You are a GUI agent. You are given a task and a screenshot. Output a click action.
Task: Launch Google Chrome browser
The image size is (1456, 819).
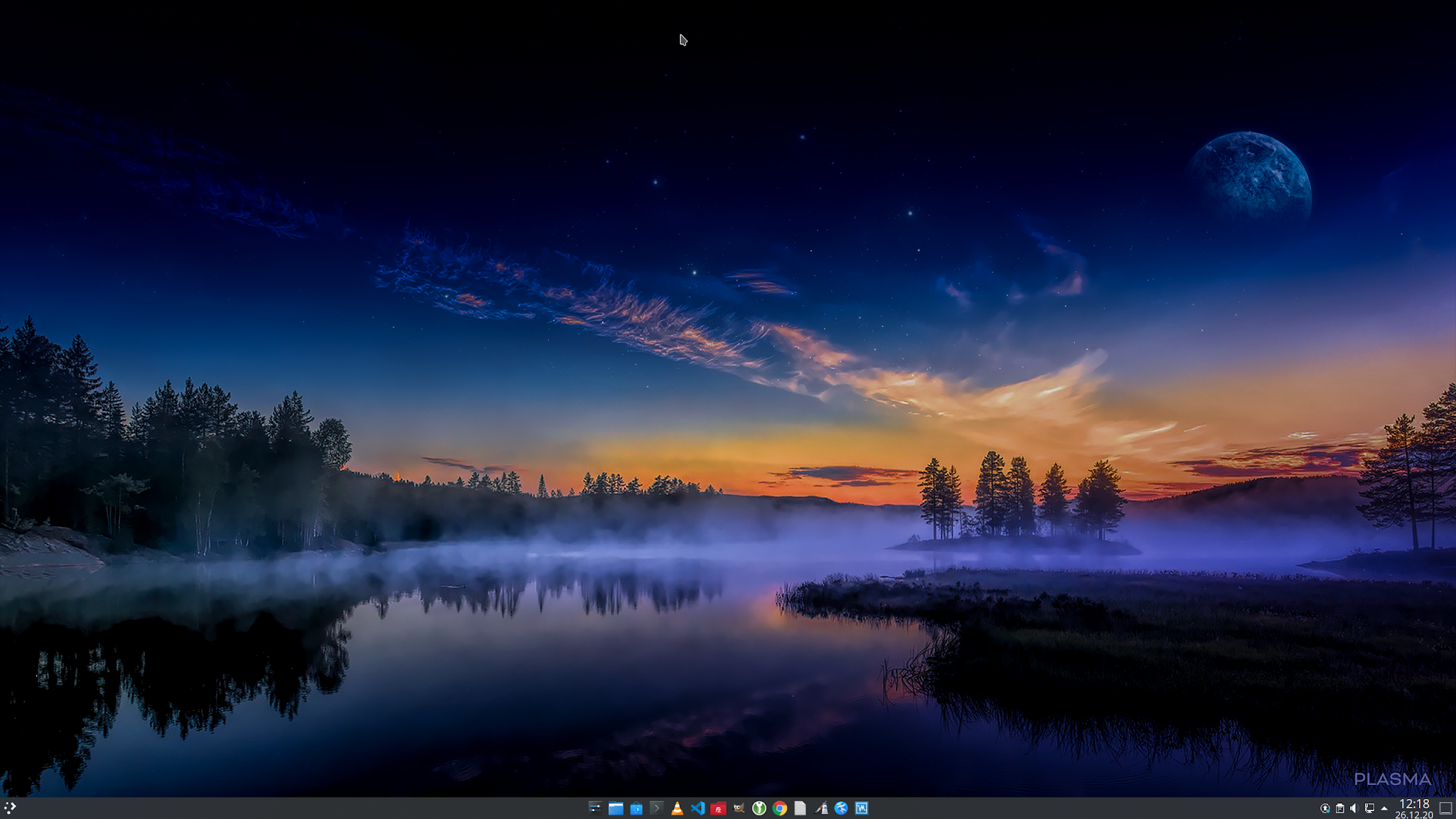click(x=780, y=808)
